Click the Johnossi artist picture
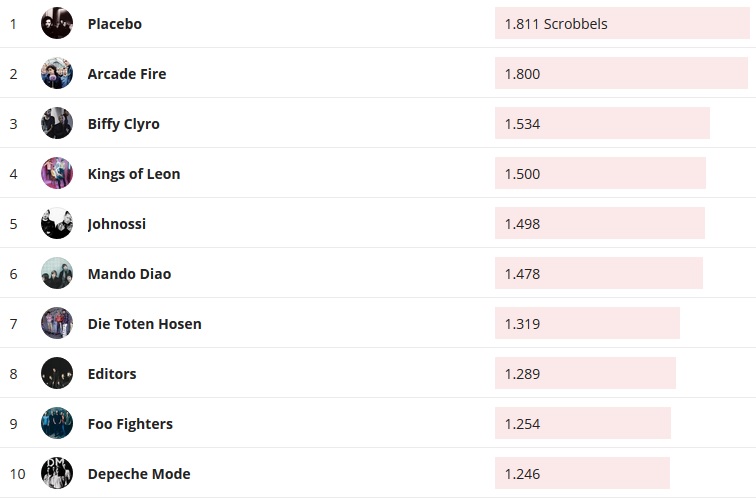This screenshot has height=499, width=756. (57, 223)
